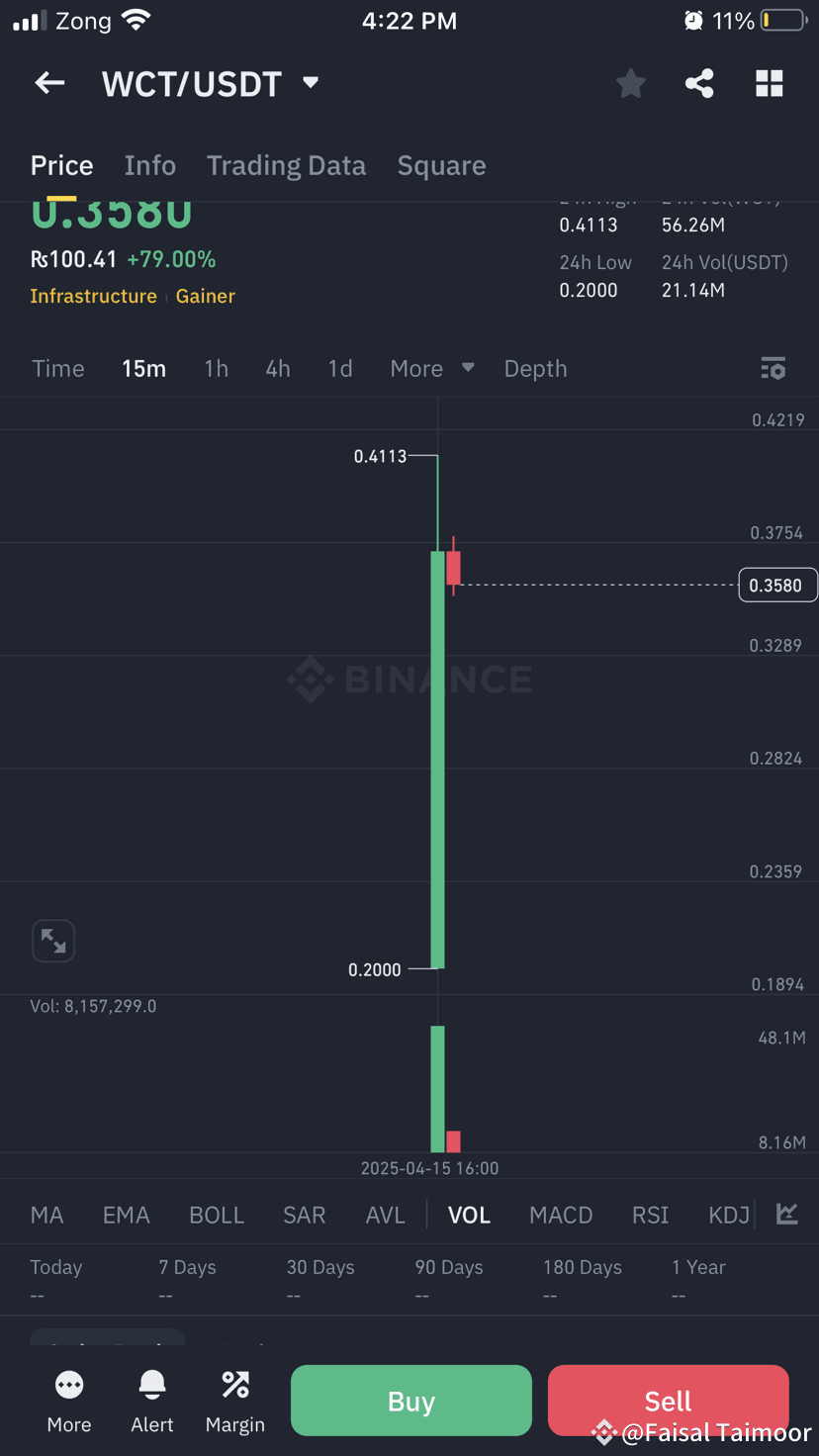Open the chart settings icon
This screenshot has width=819, height=1456.
tap(773, 369)
